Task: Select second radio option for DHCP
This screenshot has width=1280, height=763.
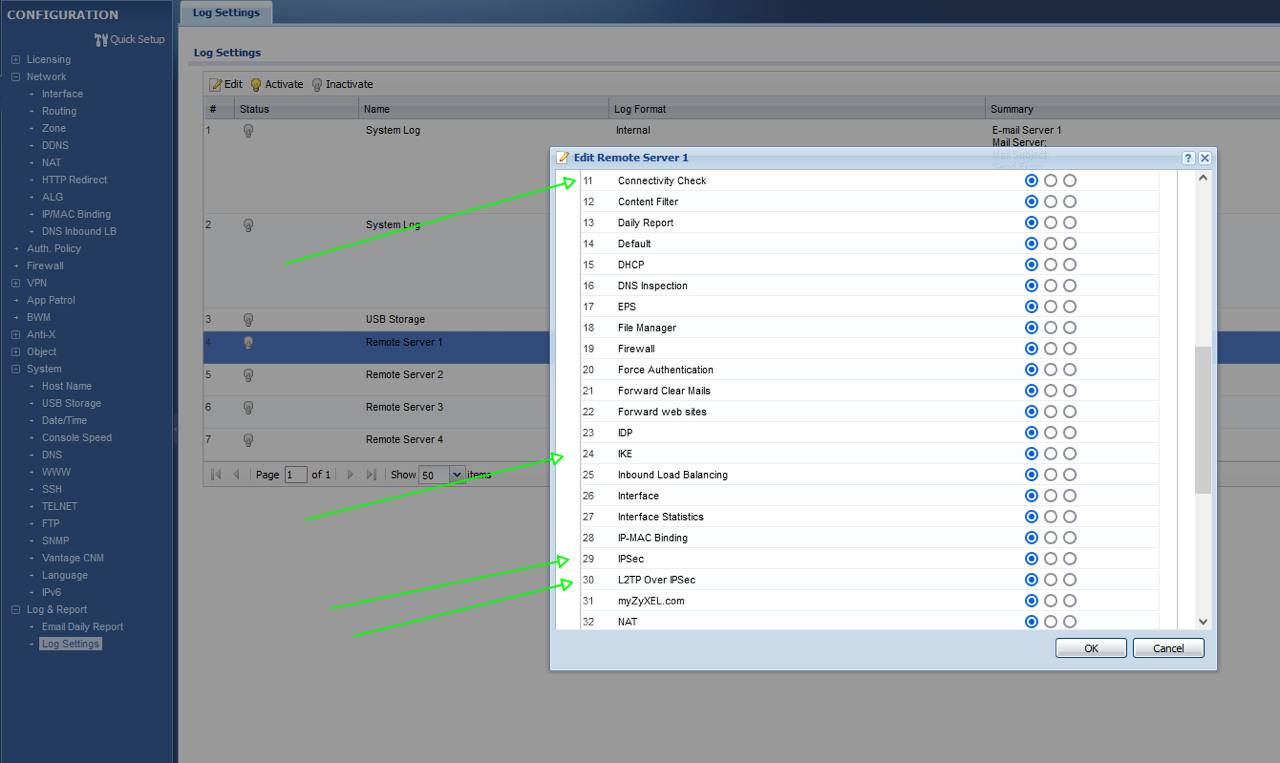Action: coord(1050,265)
